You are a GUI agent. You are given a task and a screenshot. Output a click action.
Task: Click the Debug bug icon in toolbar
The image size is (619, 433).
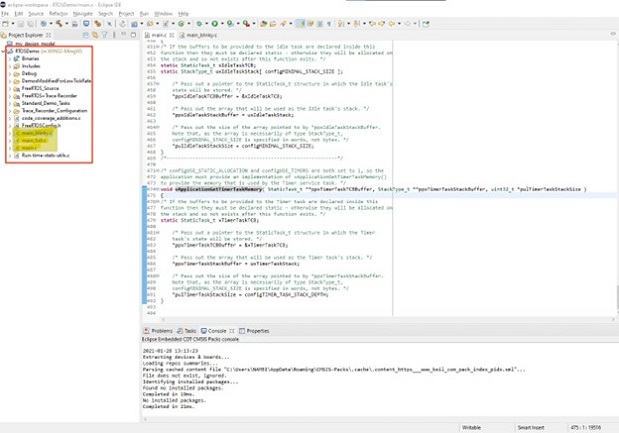pos(199,24)
